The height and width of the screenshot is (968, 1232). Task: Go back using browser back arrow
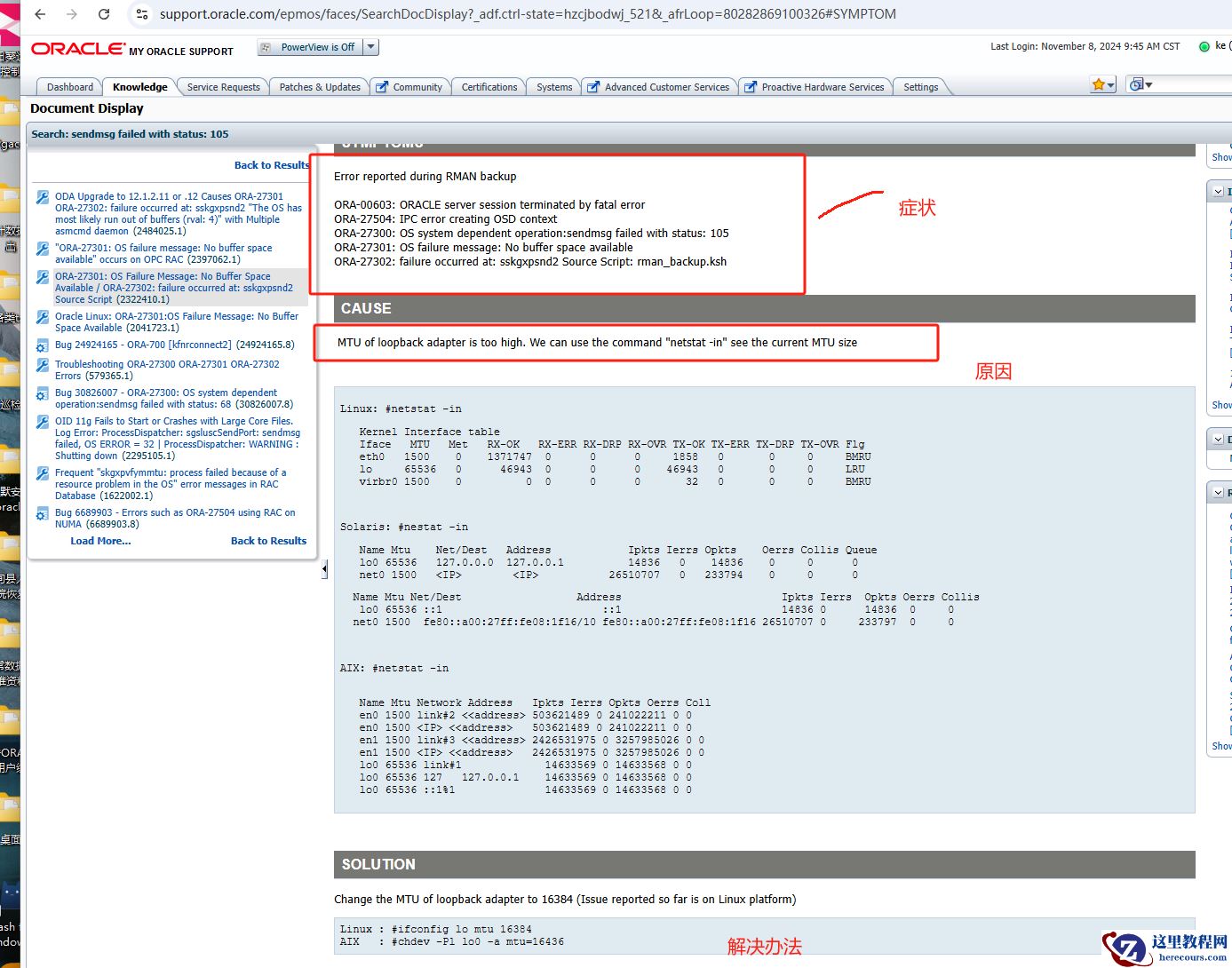[x=40, y=14]
